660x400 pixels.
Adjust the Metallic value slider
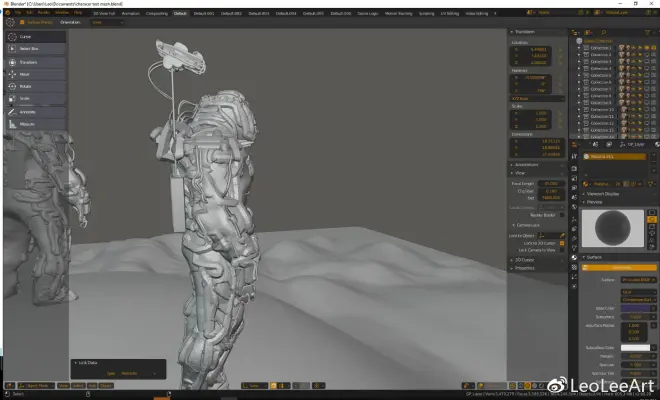click(638, 356)
